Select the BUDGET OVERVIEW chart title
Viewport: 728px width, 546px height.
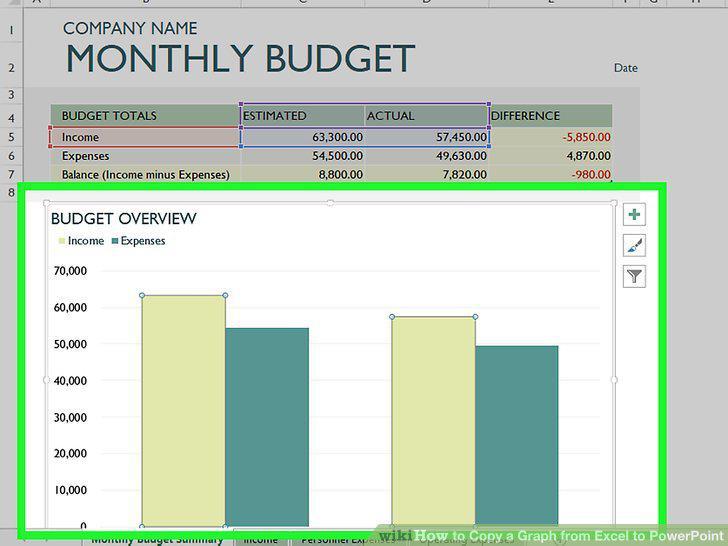tap(124, 218)
